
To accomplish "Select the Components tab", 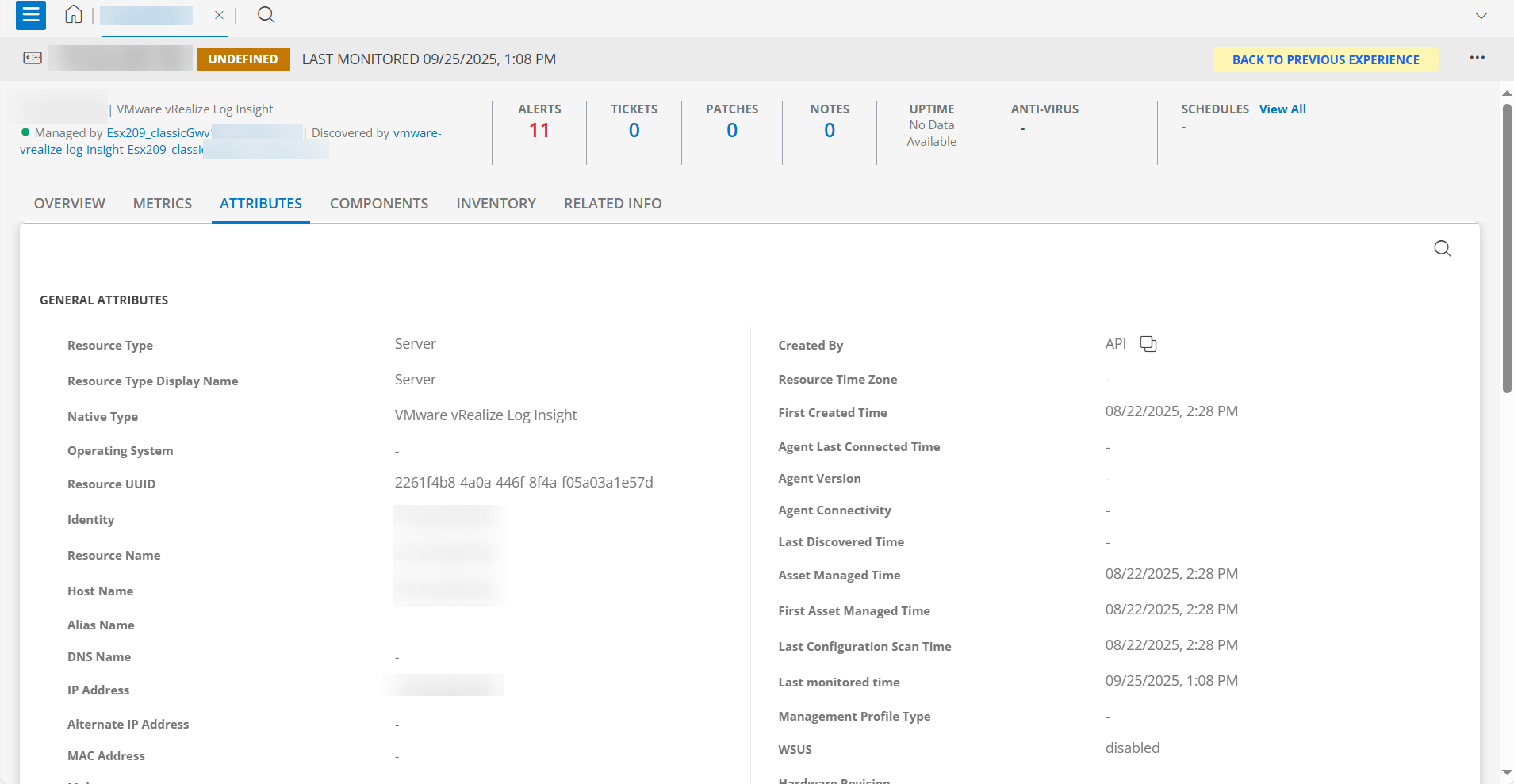I will point(379,204).
